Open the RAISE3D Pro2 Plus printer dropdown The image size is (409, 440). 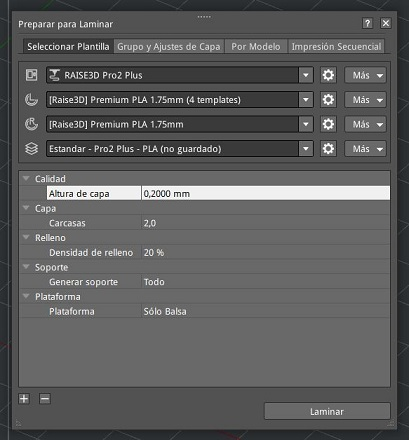click(x=306, y=75)
